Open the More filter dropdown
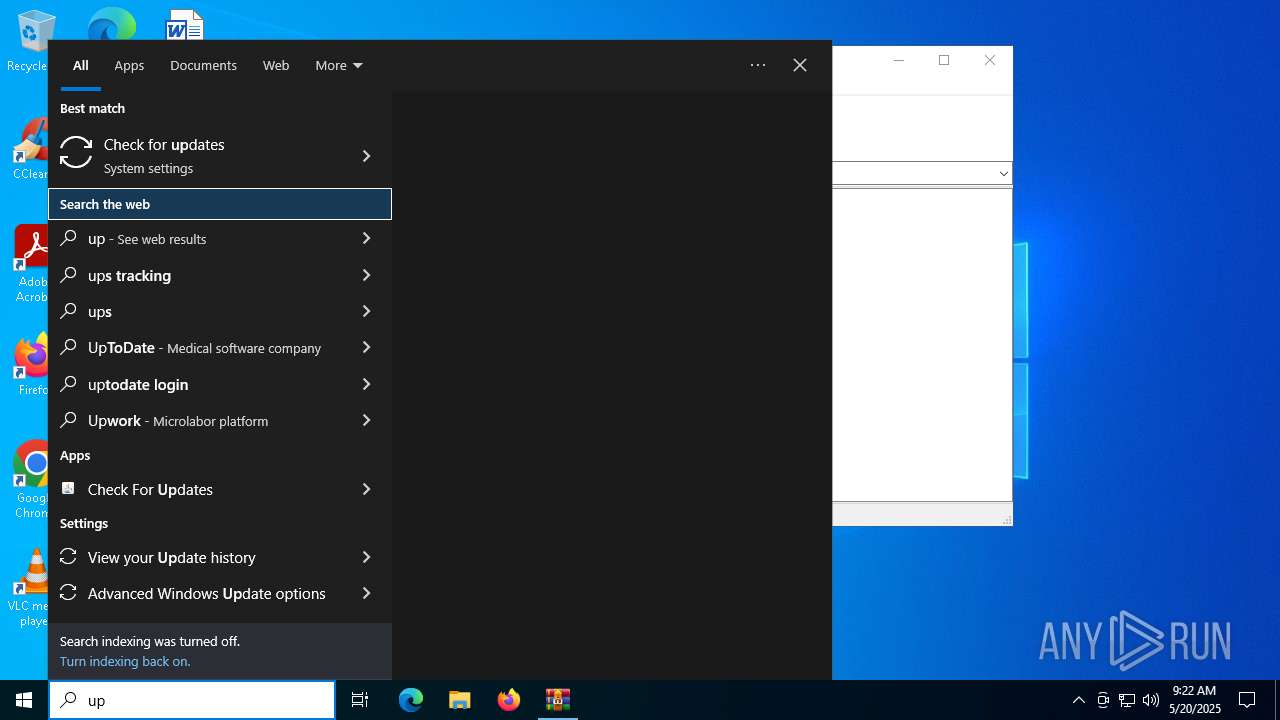This screenshot has height=720, width=1280. (x=339, y=65)
